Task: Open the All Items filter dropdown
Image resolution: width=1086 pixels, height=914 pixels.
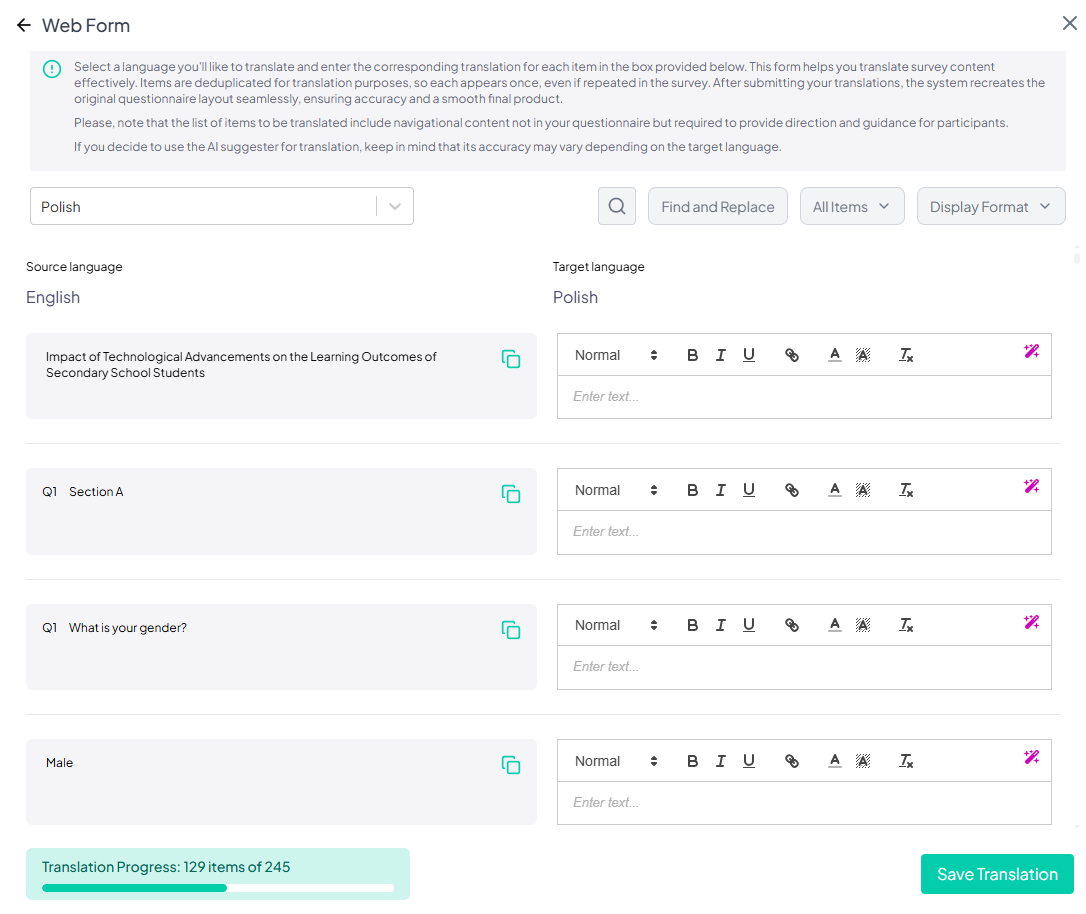Action: 852,206
